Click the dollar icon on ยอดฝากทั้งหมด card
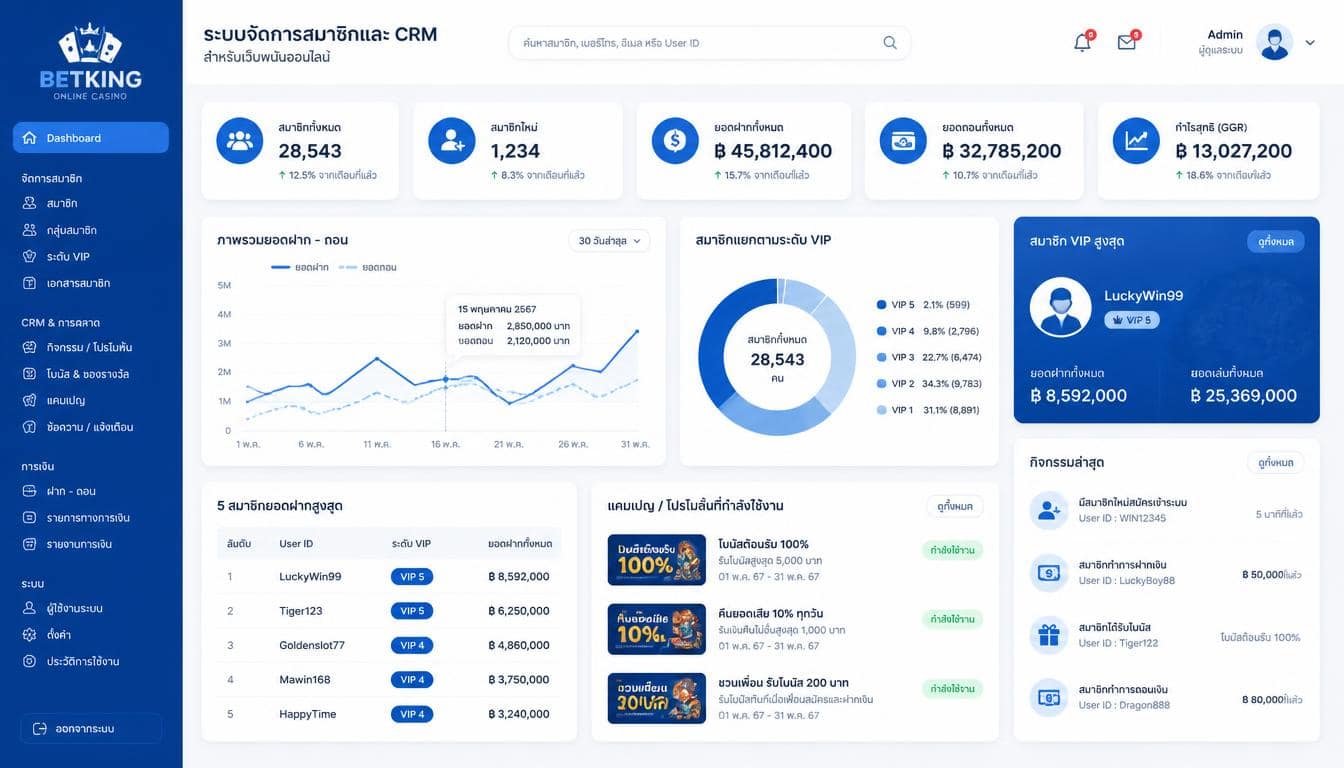The width and height of the screenshot is (1344, 768). (x=675, y=141)
